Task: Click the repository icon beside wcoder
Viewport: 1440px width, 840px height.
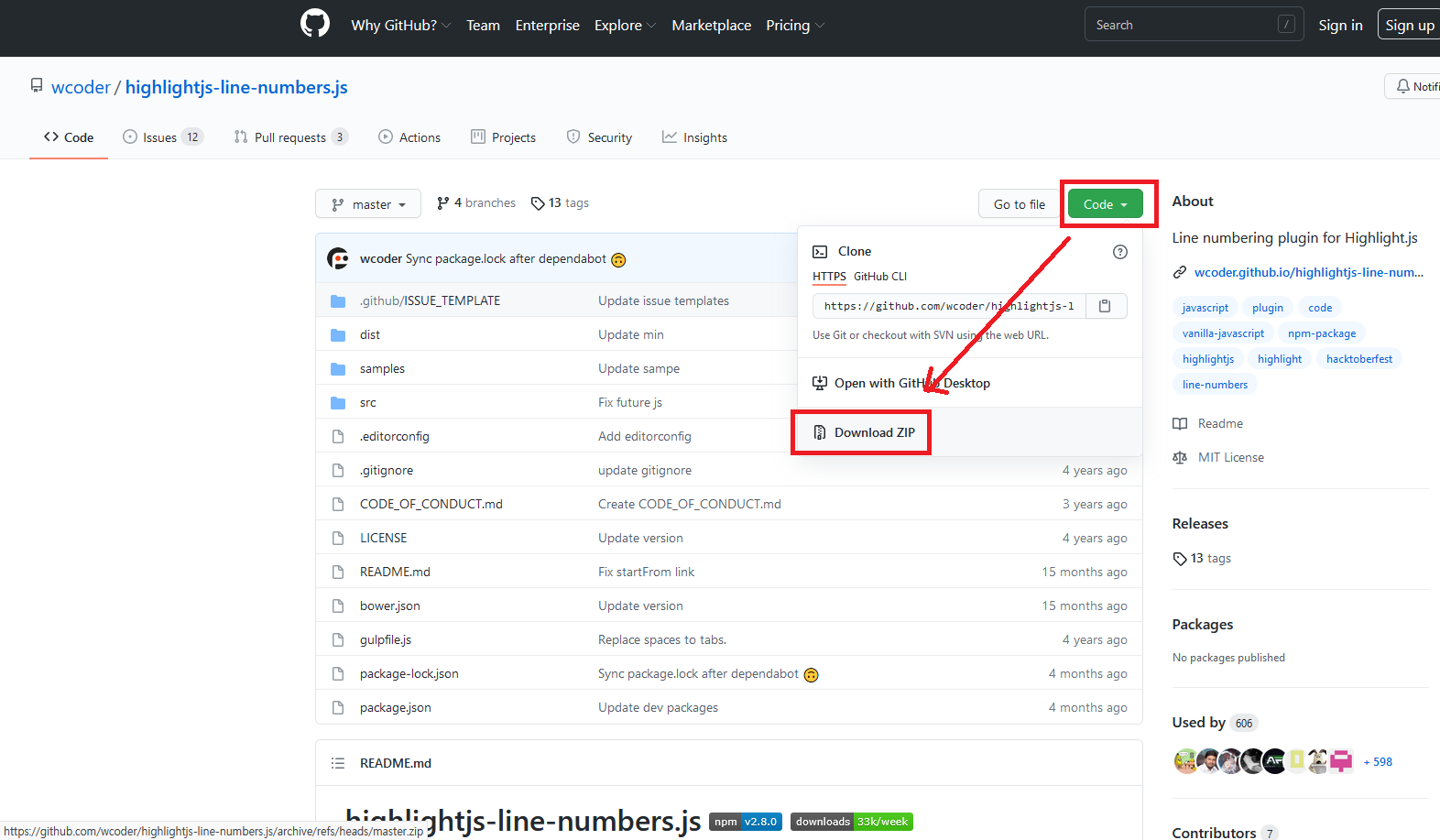Action: [37, 86]
